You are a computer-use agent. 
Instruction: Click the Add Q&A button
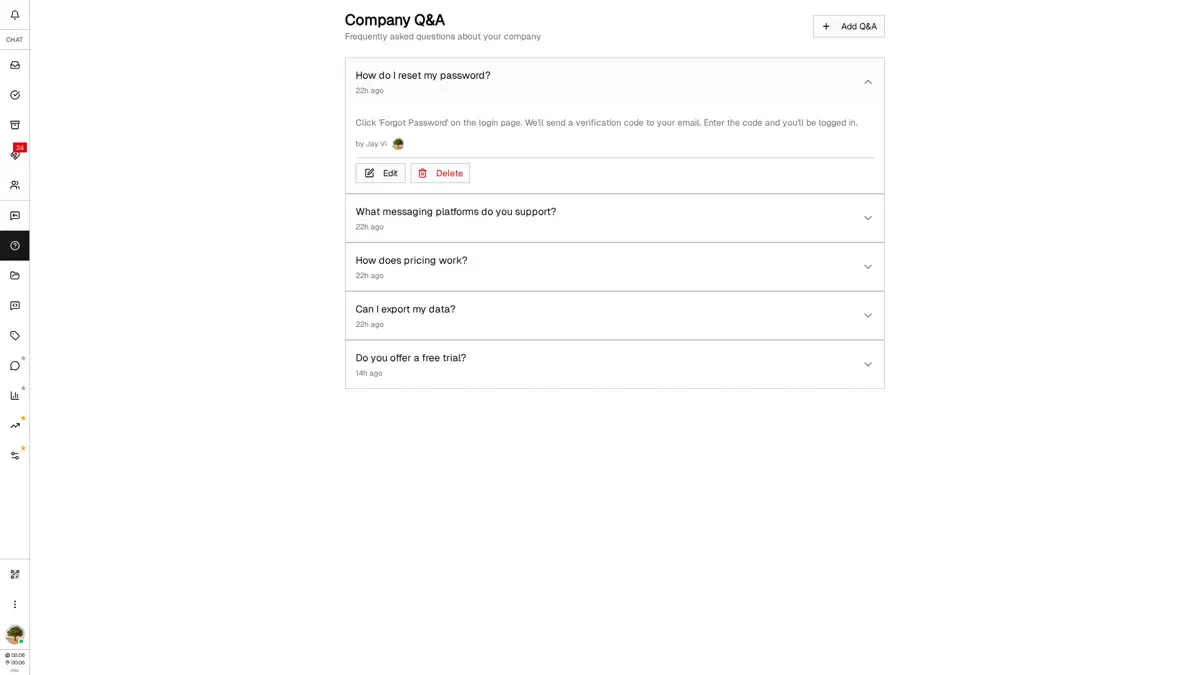[x=848, y=27]
